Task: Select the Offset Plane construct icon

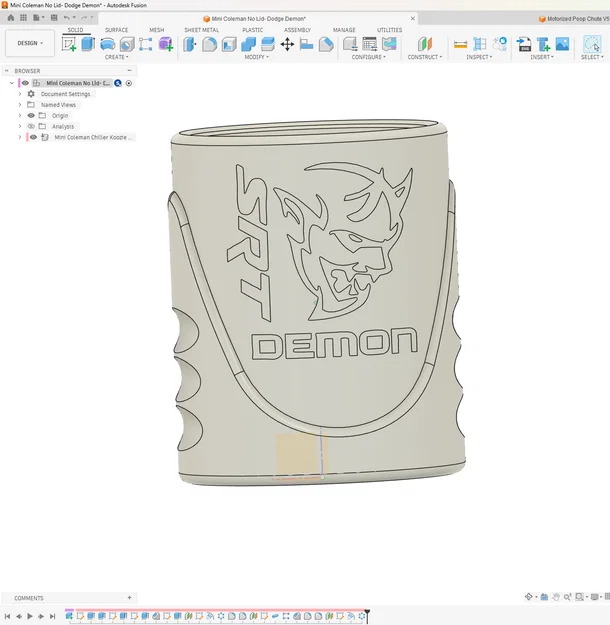Action: 425,44
